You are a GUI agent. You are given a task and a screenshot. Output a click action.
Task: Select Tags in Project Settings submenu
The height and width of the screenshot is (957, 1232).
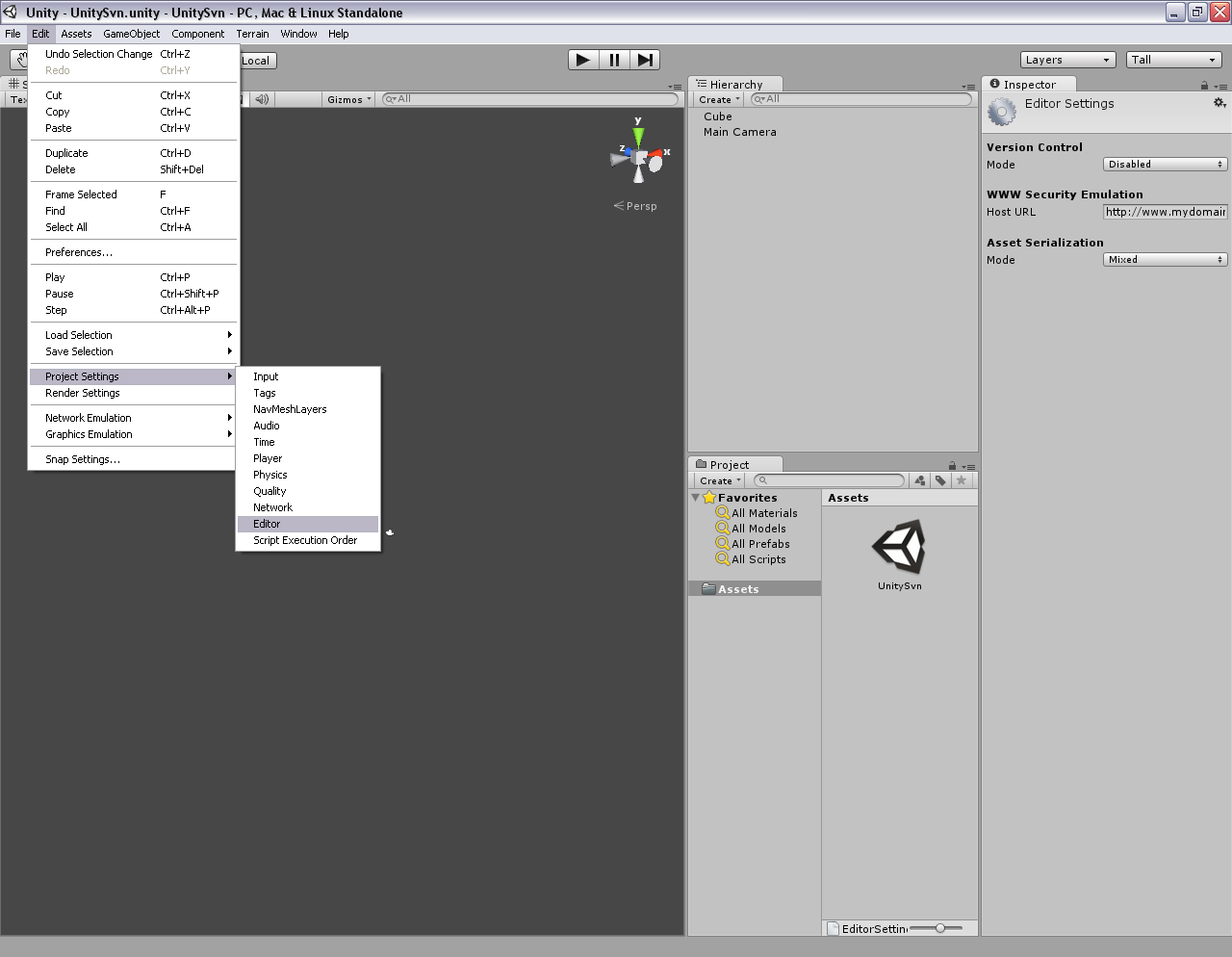click(x=308, y=393)
